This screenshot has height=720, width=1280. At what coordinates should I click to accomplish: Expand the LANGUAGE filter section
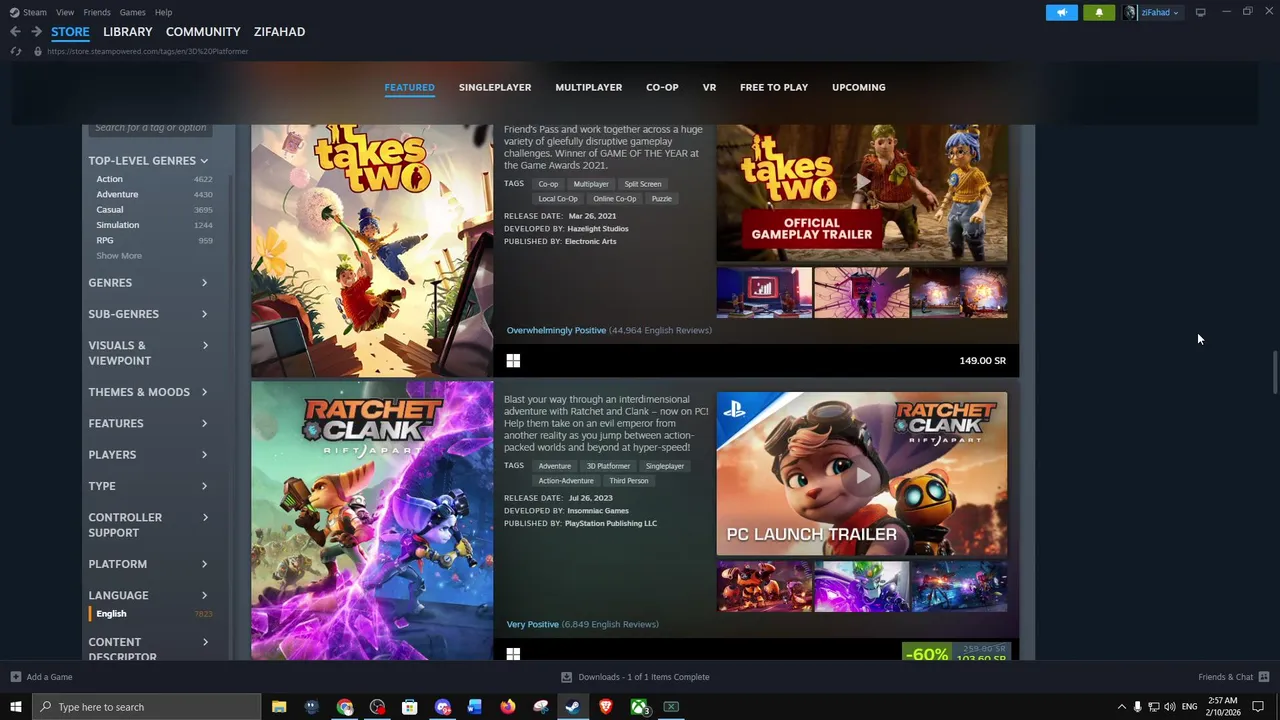[148, 595]
